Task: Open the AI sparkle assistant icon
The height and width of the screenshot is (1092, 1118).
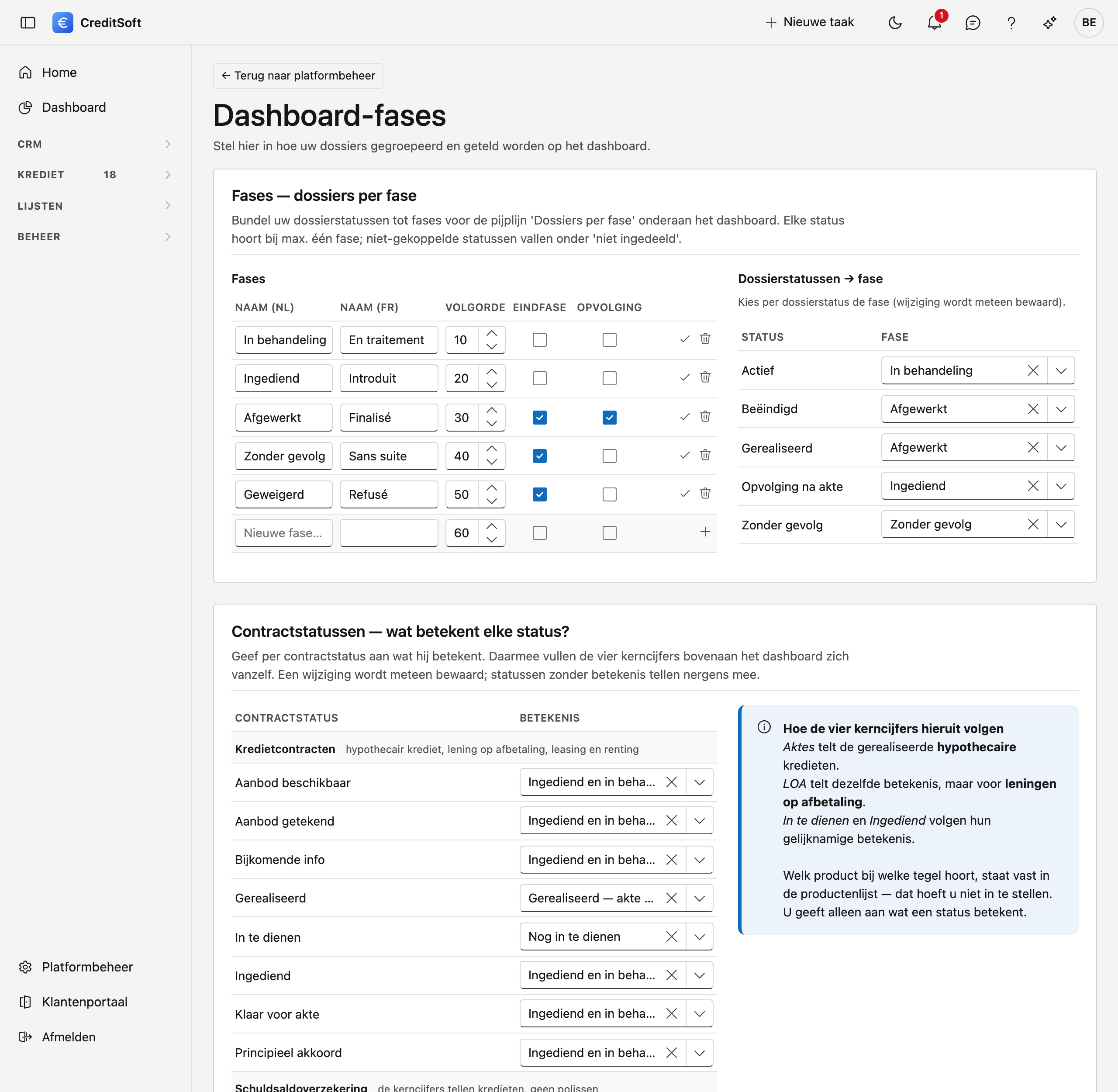Action: click(x=1050, y=22)
